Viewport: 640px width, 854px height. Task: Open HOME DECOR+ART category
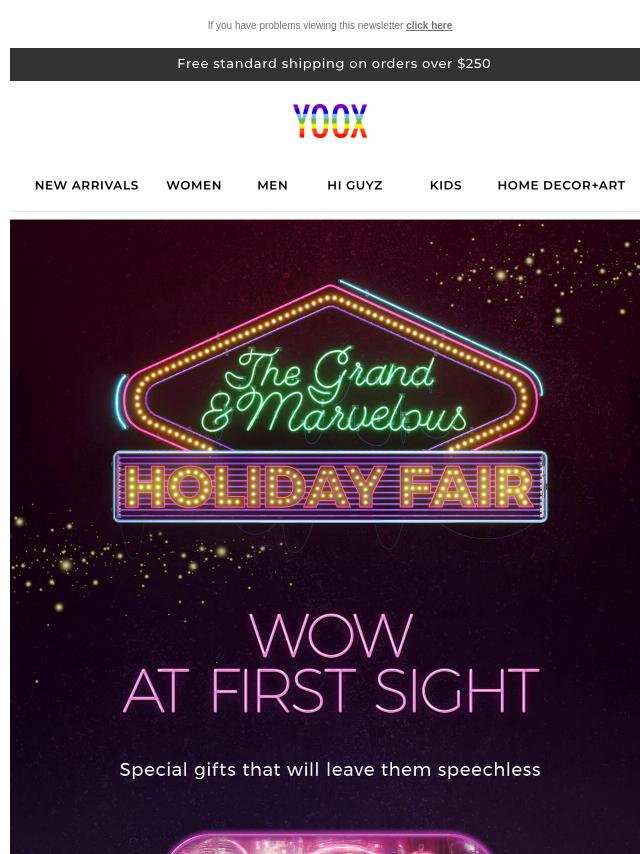pyautogui.click(x=561, y=185)
